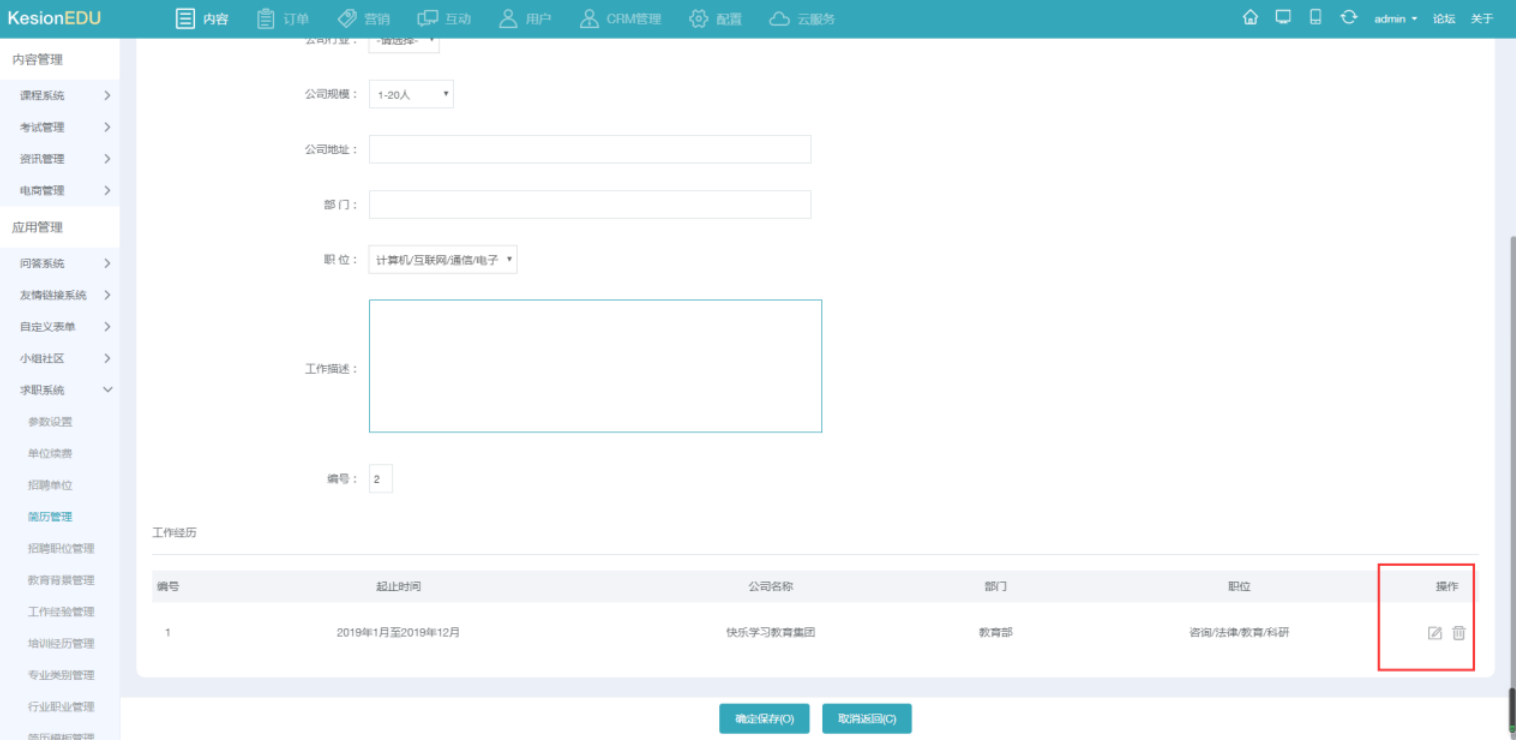Open the 公司规模 dropdown showing 1-20人
Viewport: 1516px width, 740px height.
point(411,94)
